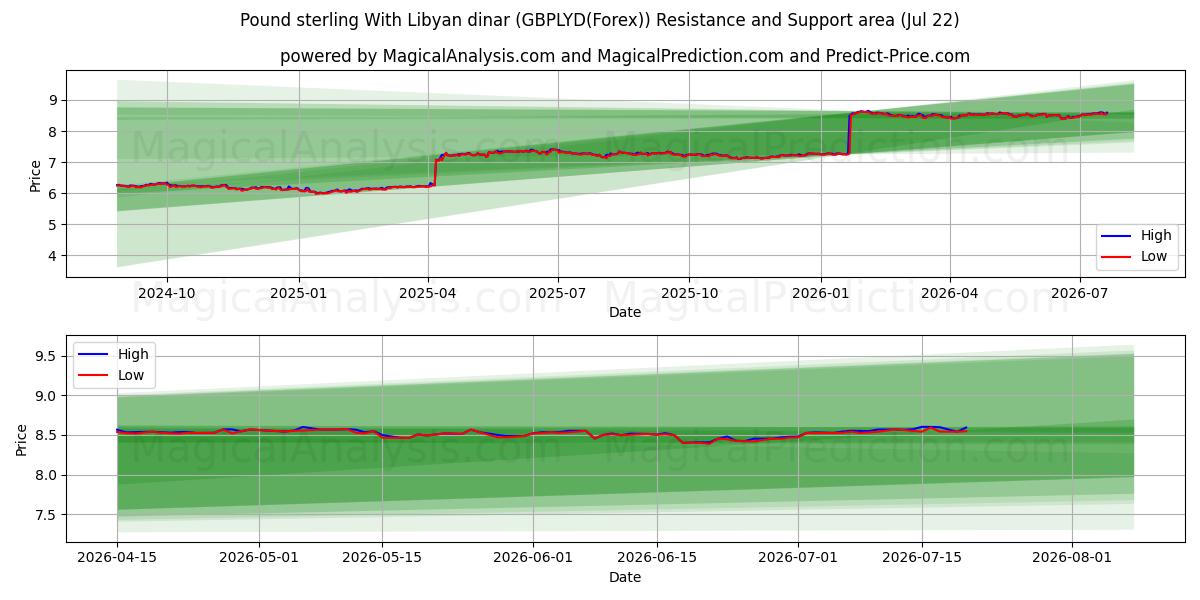Click the '2026-07' x-axis label
The width and height of the screenshot is (1200, 600).
(1079, 294)
